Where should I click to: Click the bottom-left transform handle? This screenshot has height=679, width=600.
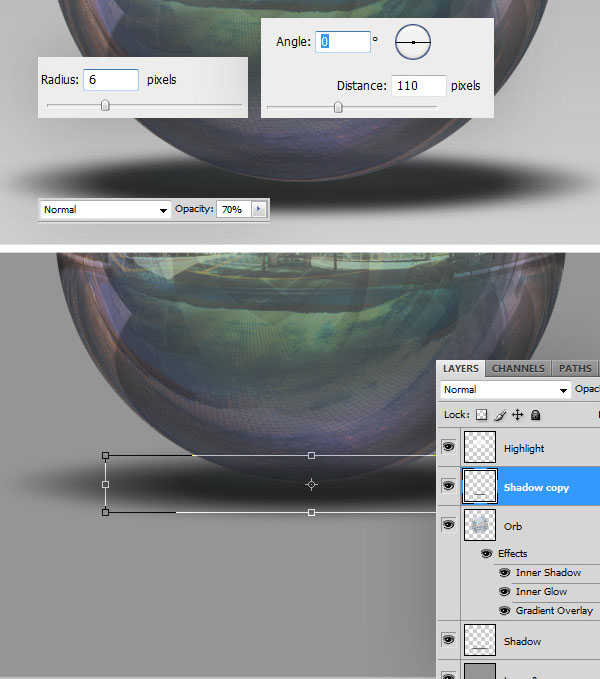105,512
